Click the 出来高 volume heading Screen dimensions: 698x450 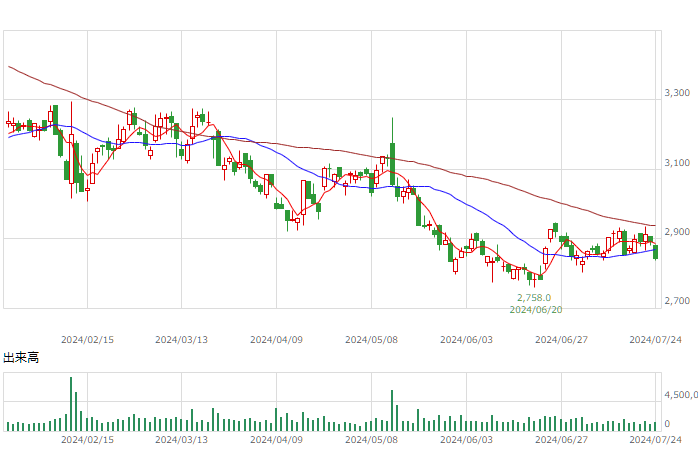[x=21, y=357]
